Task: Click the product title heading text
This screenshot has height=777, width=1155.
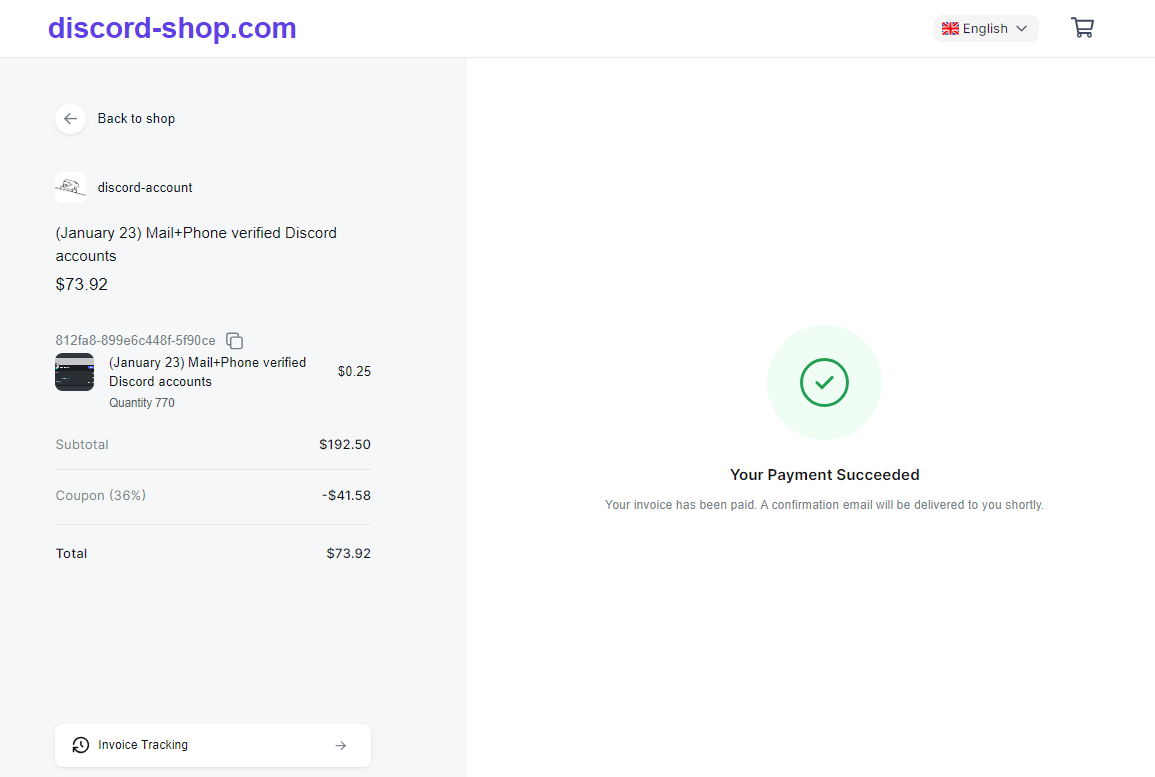Action: click(196, 245)
